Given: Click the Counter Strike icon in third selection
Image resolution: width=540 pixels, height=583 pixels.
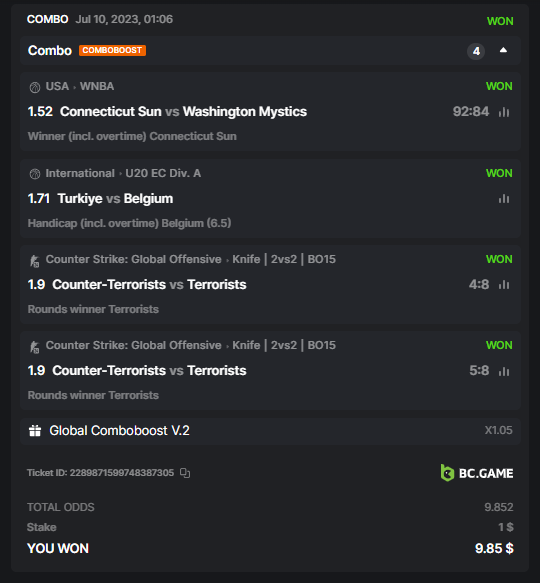Looking at the screenshot, I should click(x=35, y=261).
